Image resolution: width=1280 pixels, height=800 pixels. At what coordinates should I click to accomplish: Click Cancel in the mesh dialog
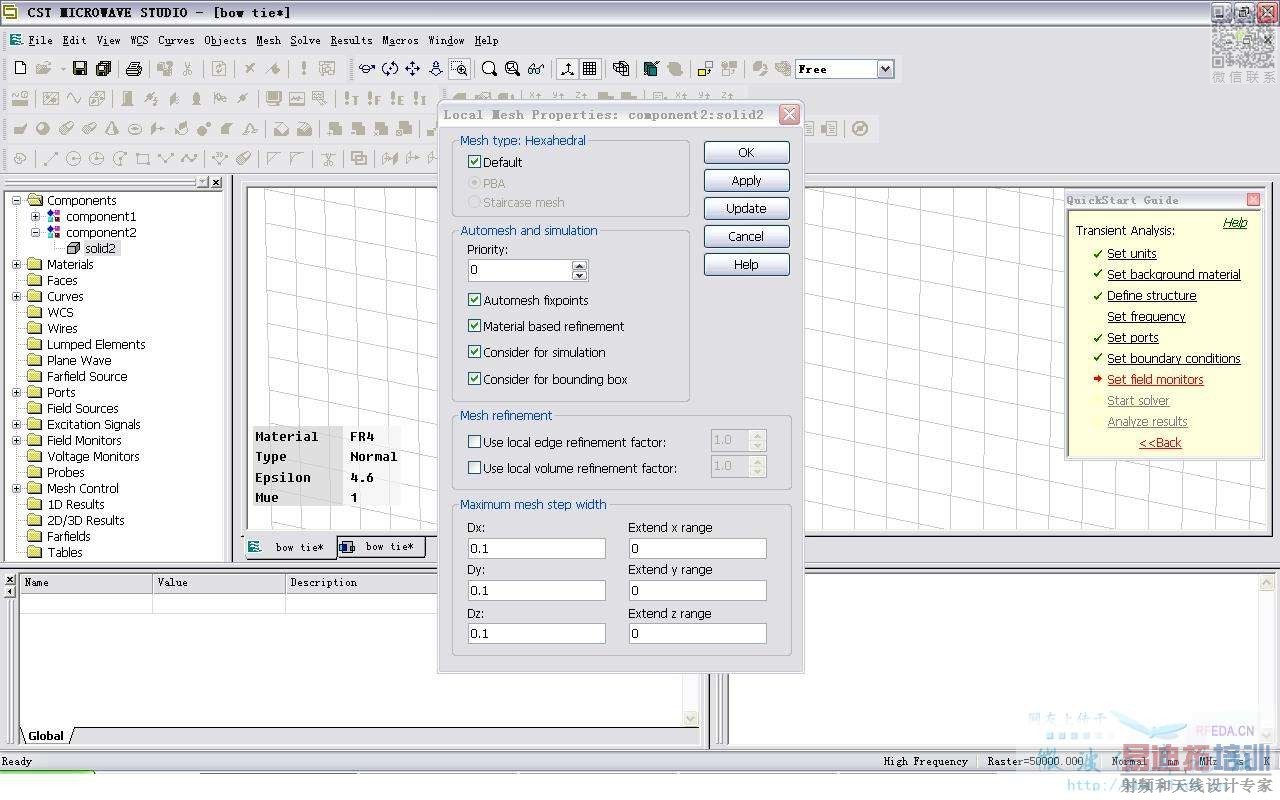pyautogui.click(x=746, y=236)
